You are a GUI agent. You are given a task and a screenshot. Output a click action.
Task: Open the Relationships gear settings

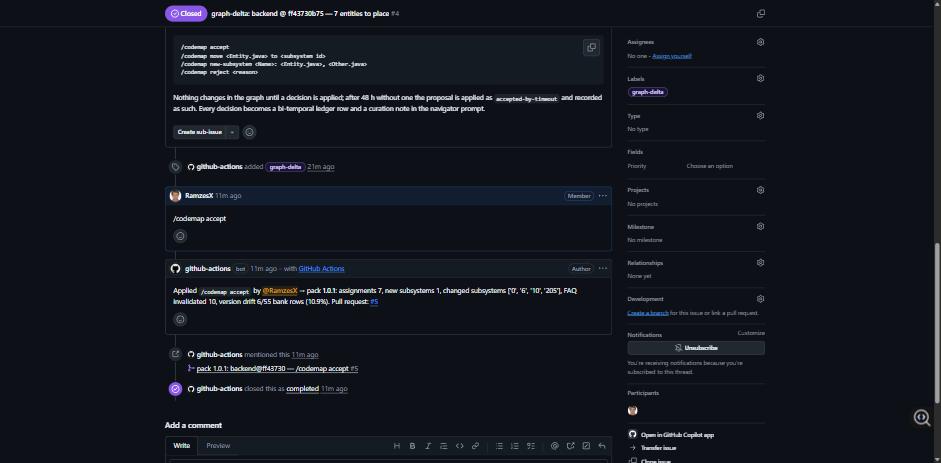click(x=760, y=263)
